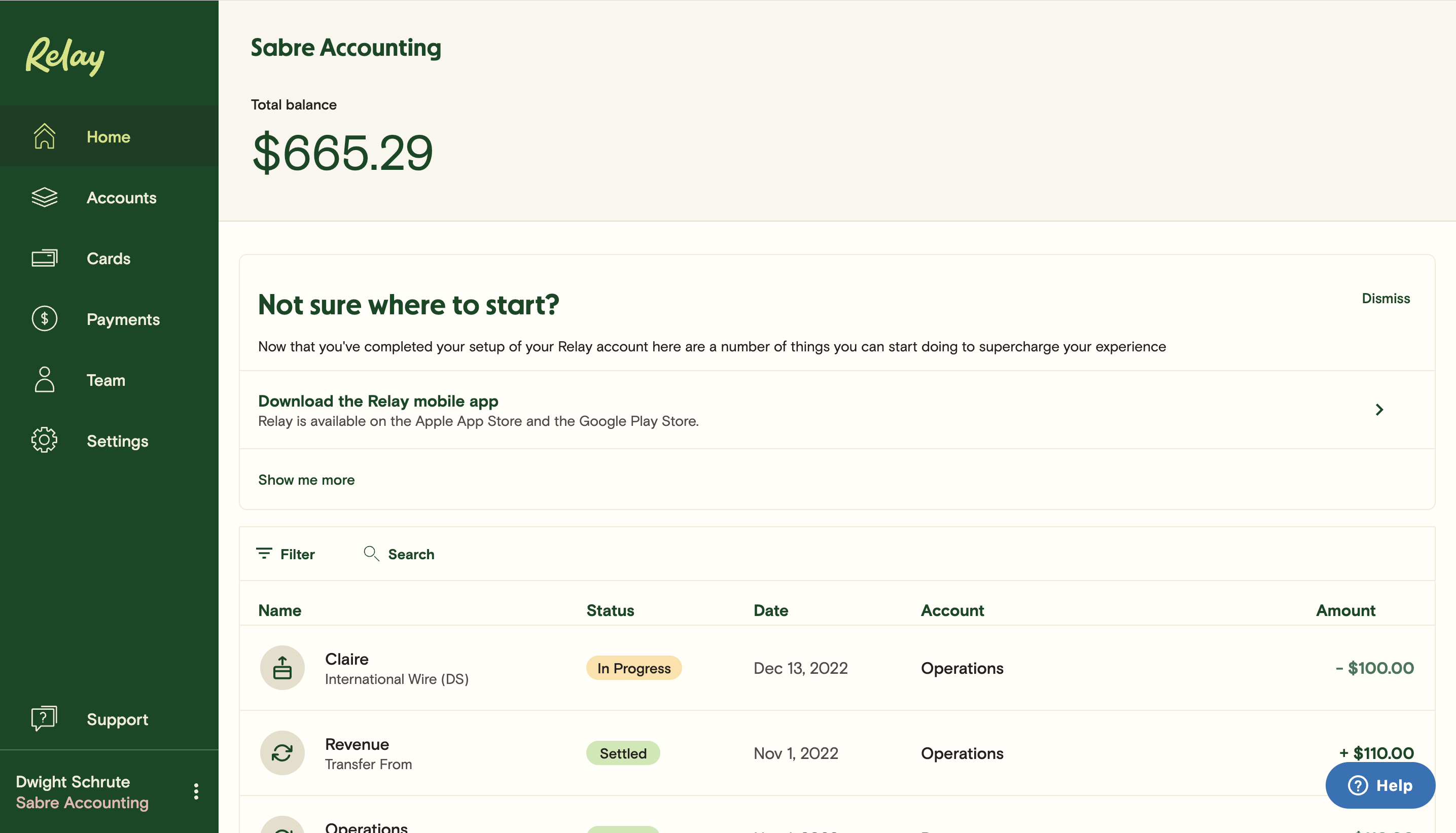Click the Home house icon
Image resolution: width=1456 pixels, height=833 pixels.
pyautogui.click(x=44, y=137)
